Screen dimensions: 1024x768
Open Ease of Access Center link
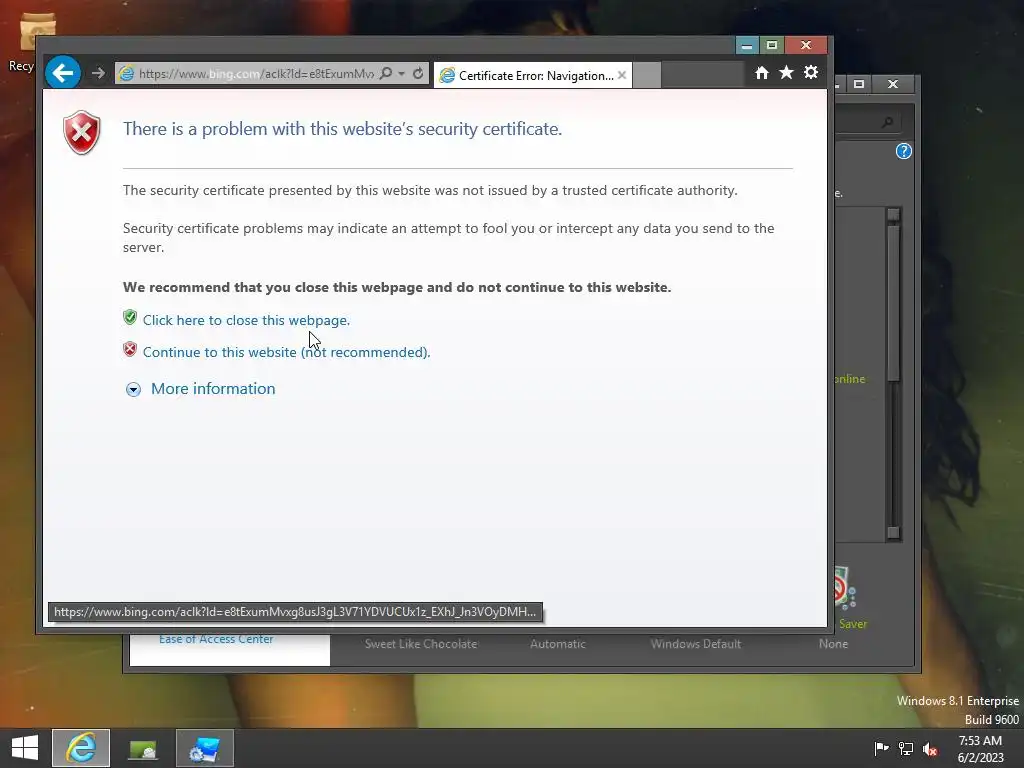click(x=216, y=639)
